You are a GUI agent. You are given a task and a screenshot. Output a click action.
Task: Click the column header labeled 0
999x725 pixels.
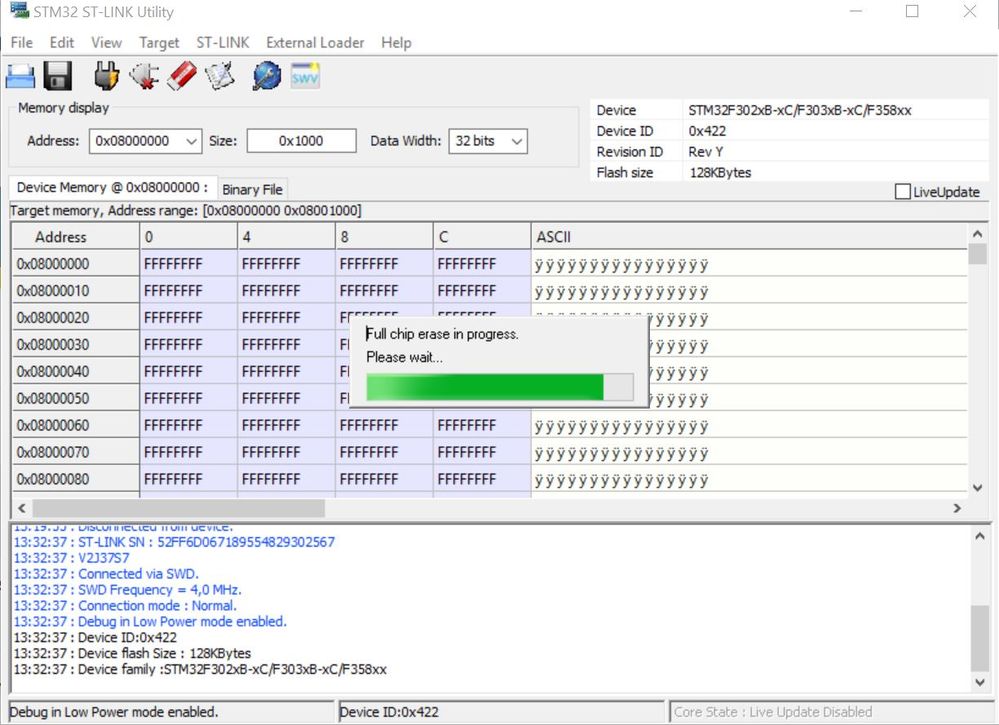coord(189,237)
